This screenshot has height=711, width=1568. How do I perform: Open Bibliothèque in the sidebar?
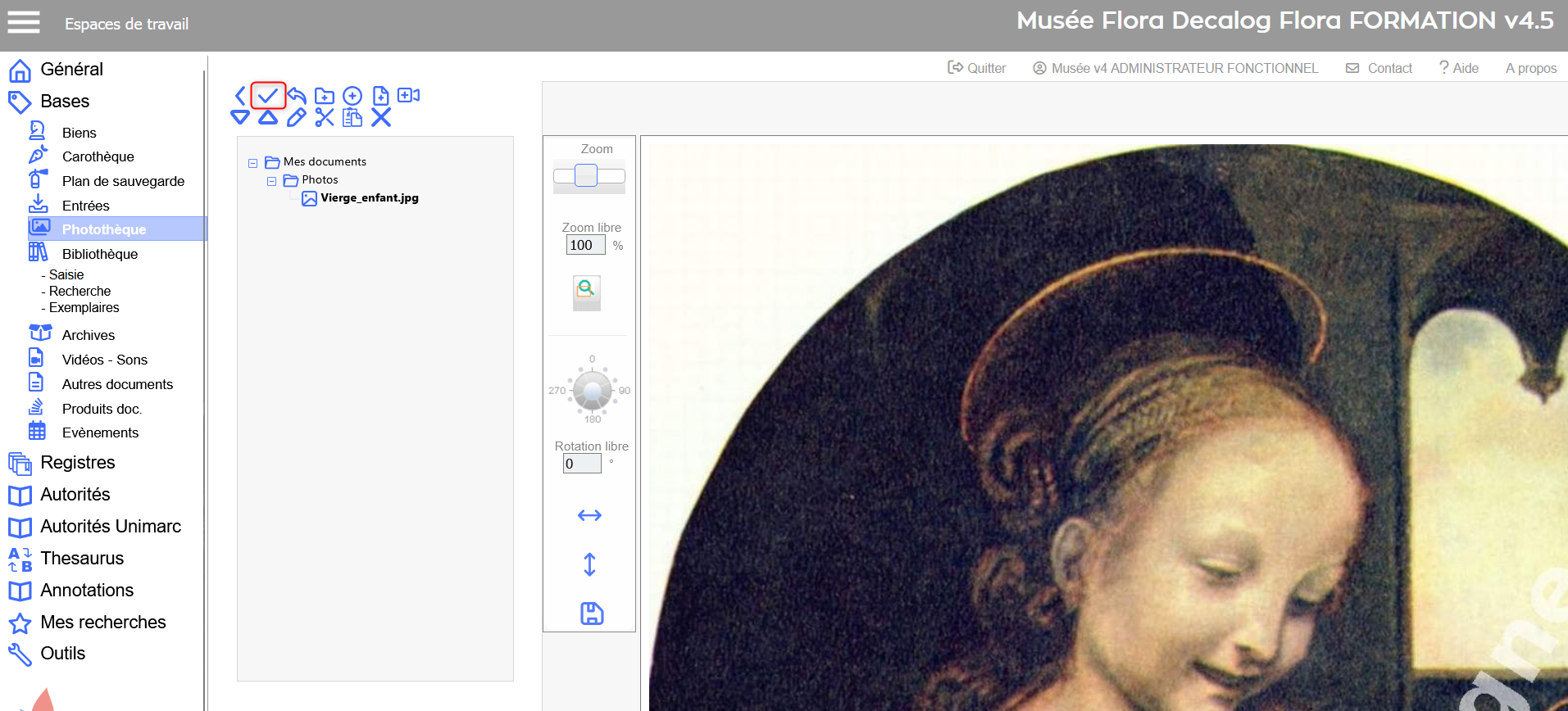tap(100, 254)
